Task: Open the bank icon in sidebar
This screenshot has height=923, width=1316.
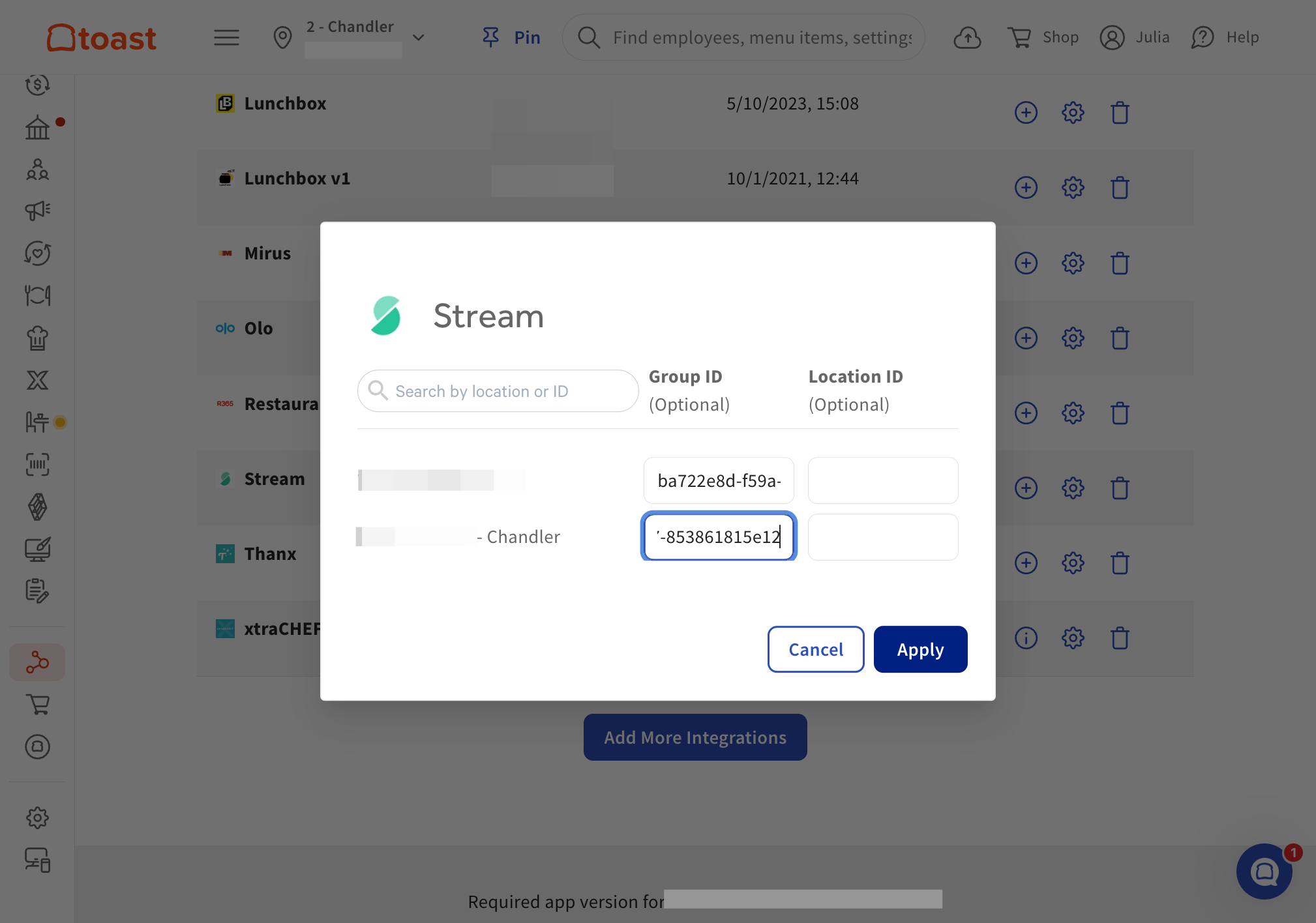Action: 37,127
